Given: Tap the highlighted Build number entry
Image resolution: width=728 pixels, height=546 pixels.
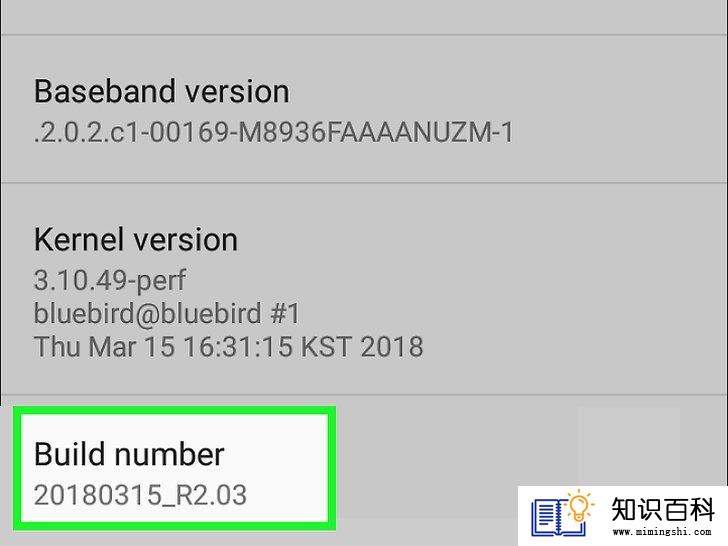Looking at the screenshot, I should point(175,468).
